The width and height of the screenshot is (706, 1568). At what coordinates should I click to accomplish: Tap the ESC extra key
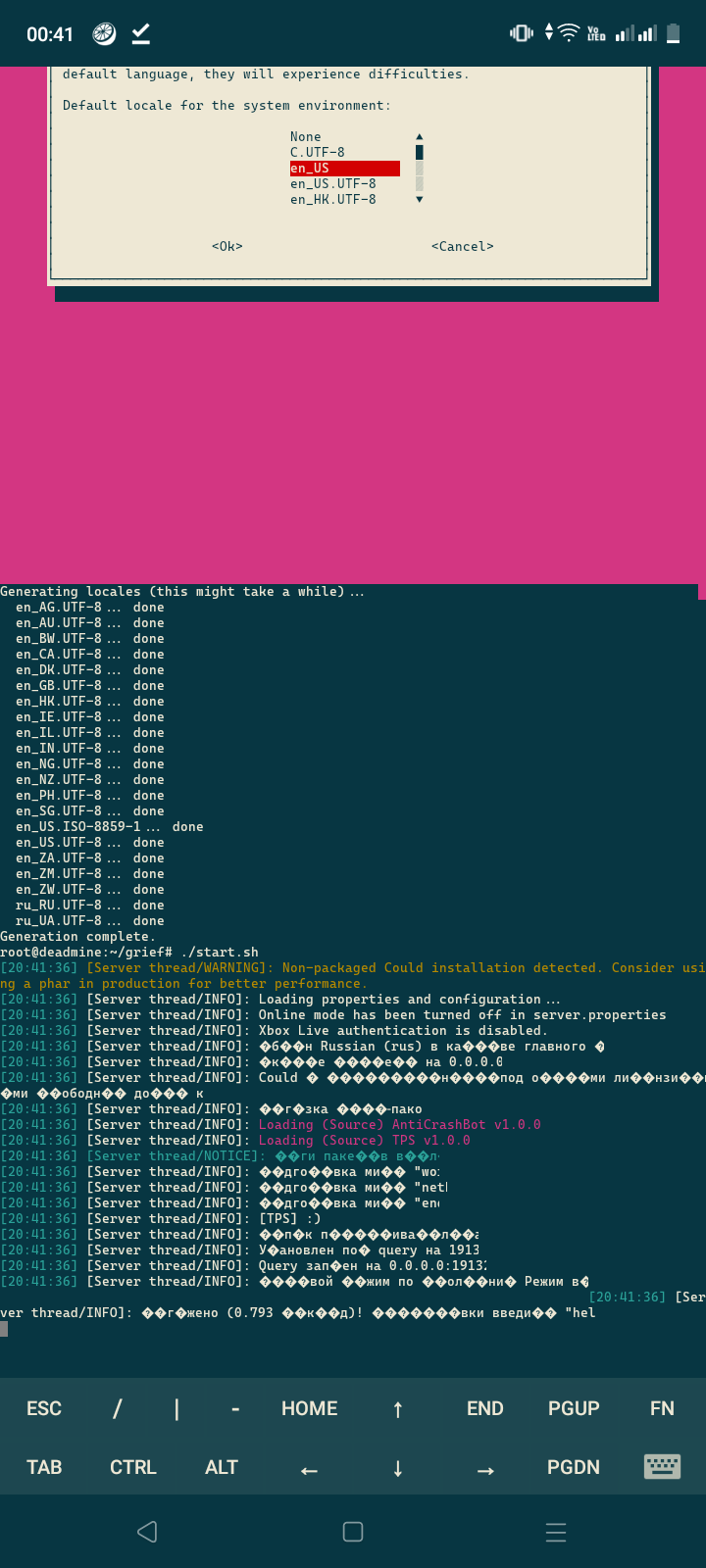click(x=44, y=1408)
